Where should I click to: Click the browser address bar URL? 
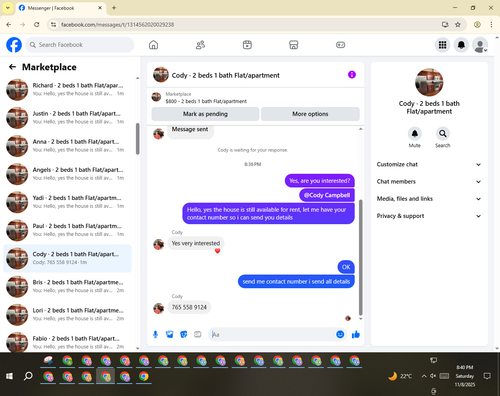(117, 25)
